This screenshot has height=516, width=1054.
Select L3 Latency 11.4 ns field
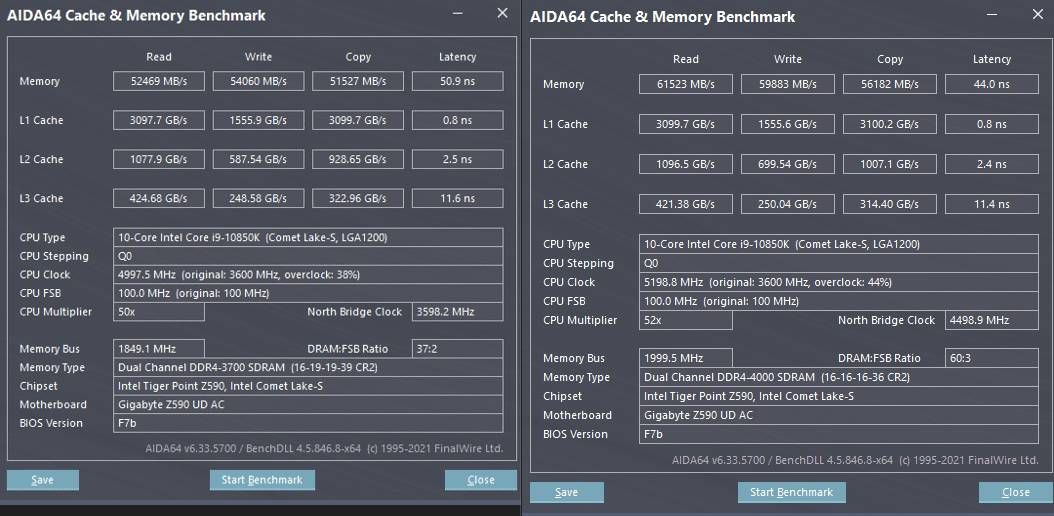click(992, 204)
